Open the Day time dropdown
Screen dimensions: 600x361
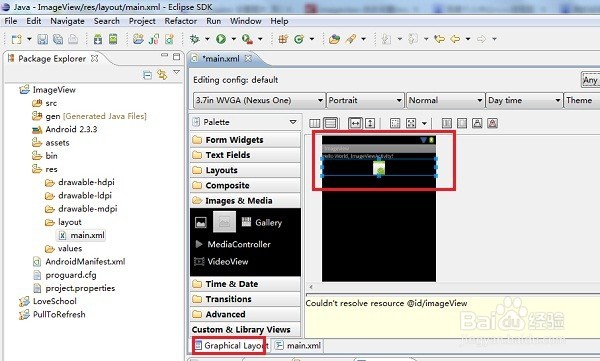pos(524,101)
